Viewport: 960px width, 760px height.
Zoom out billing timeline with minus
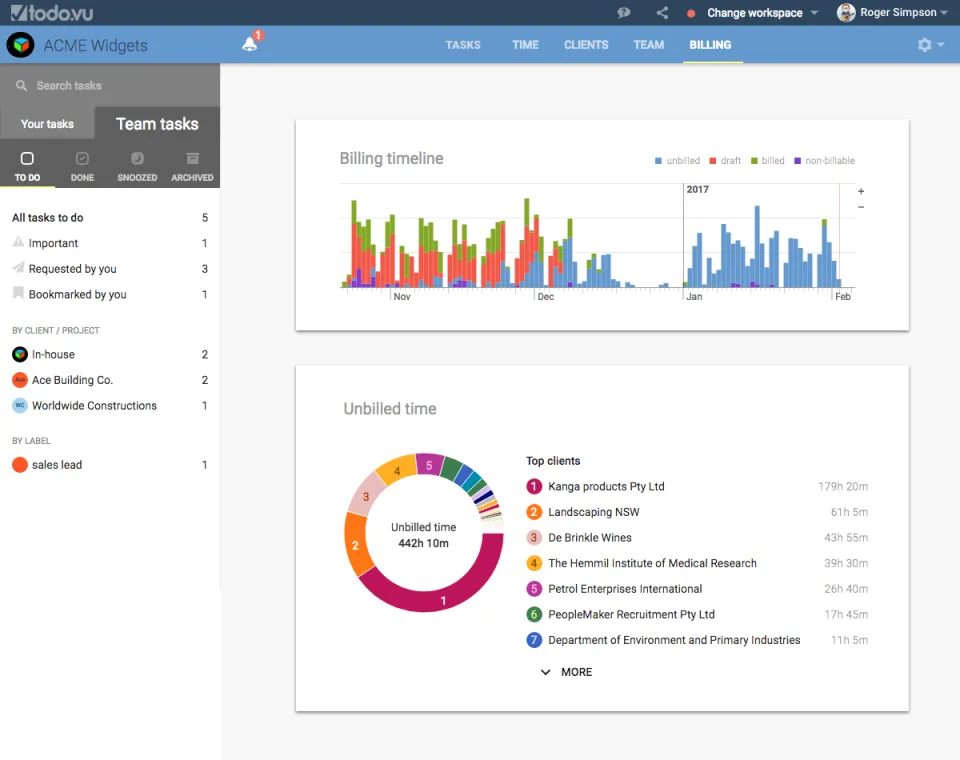(x=861, y=207)
